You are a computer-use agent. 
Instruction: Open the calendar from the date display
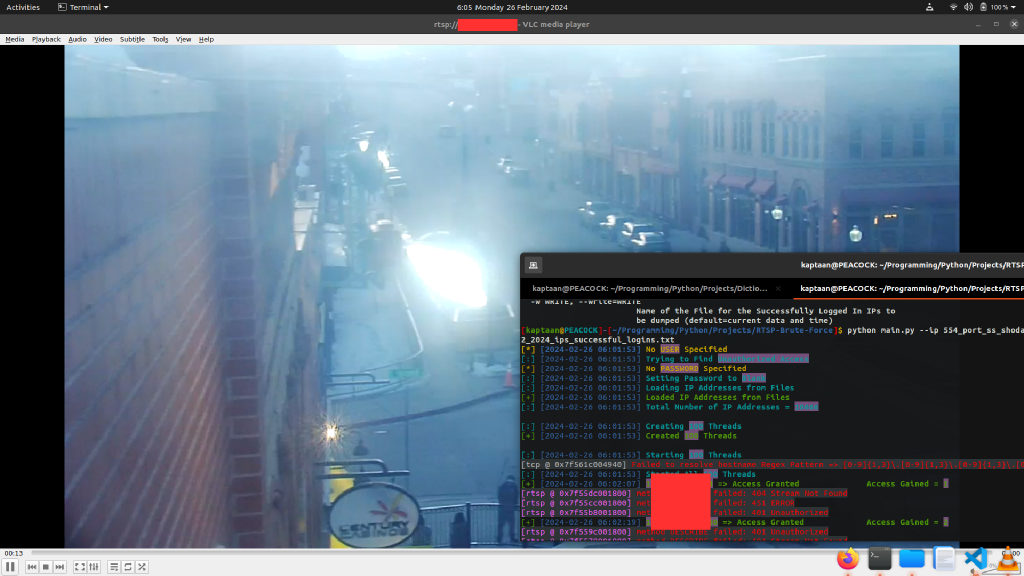[x=512, y=7]
